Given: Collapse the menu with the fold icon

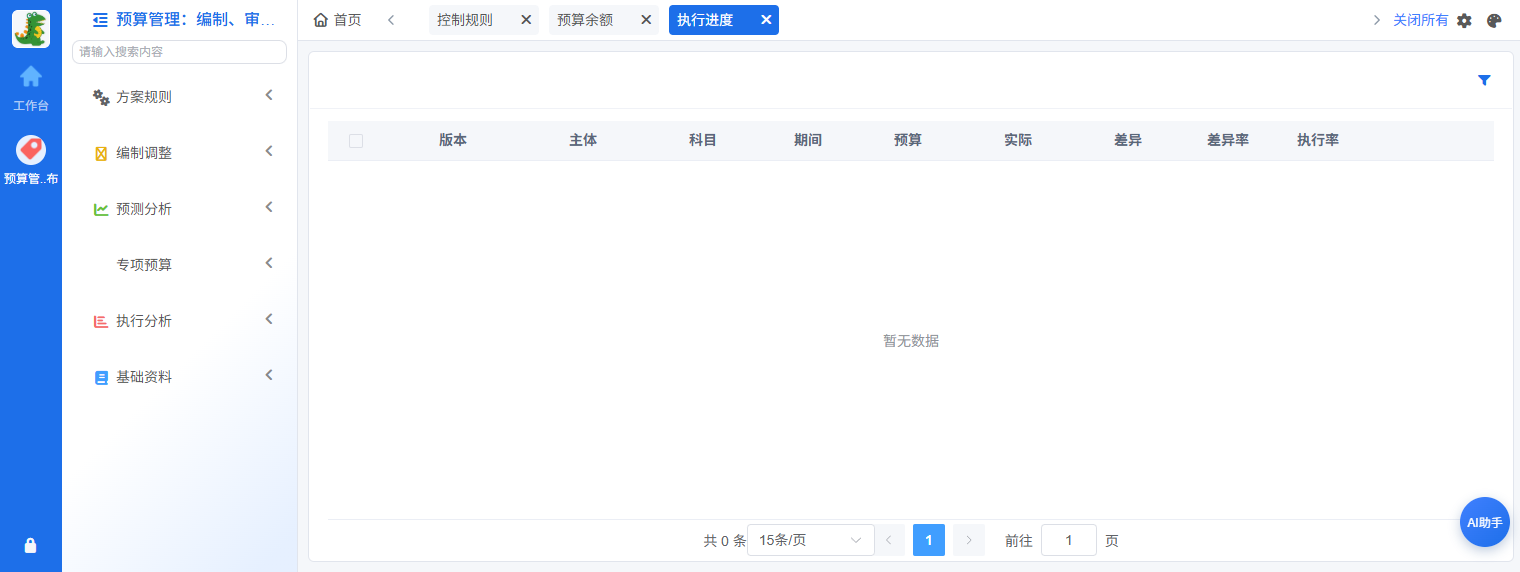Looking at the screenshot, I should pyautogui.click(x=100, y=19).
